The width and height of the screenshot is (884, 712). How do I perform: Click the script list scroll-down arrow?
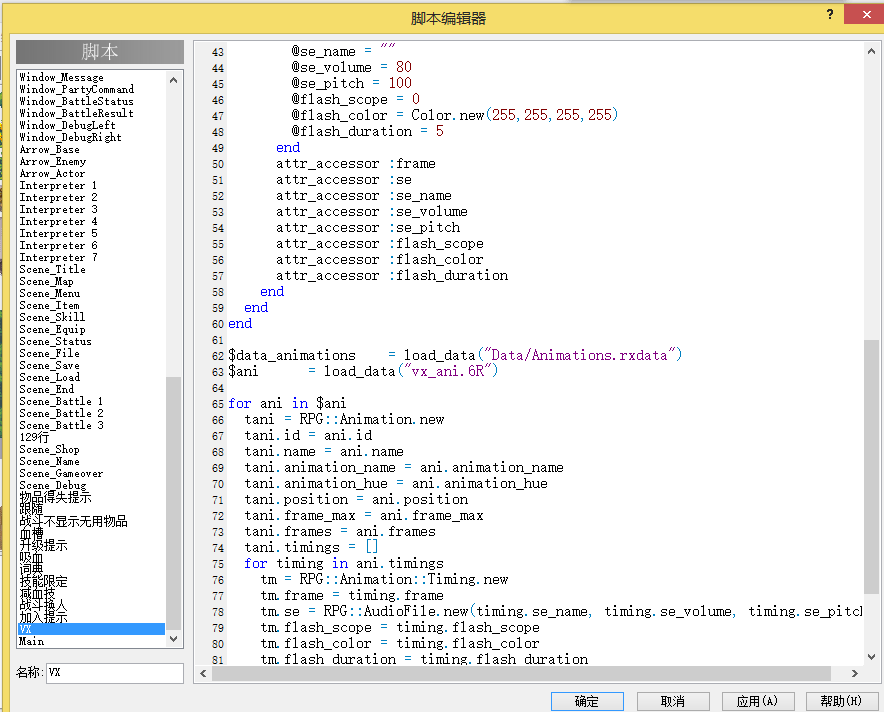tap(174, 639)
